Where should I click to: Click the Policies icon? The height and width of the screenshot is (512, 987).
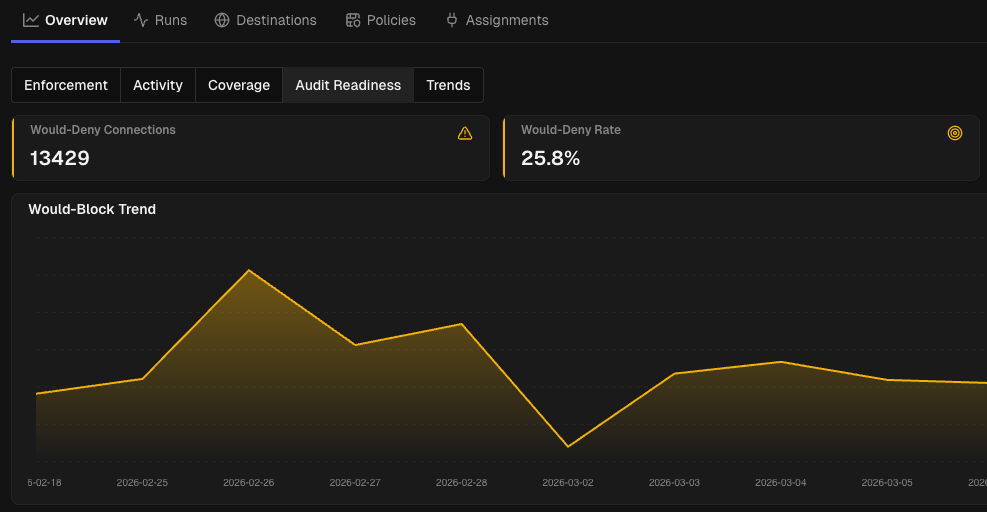(353, 20)
